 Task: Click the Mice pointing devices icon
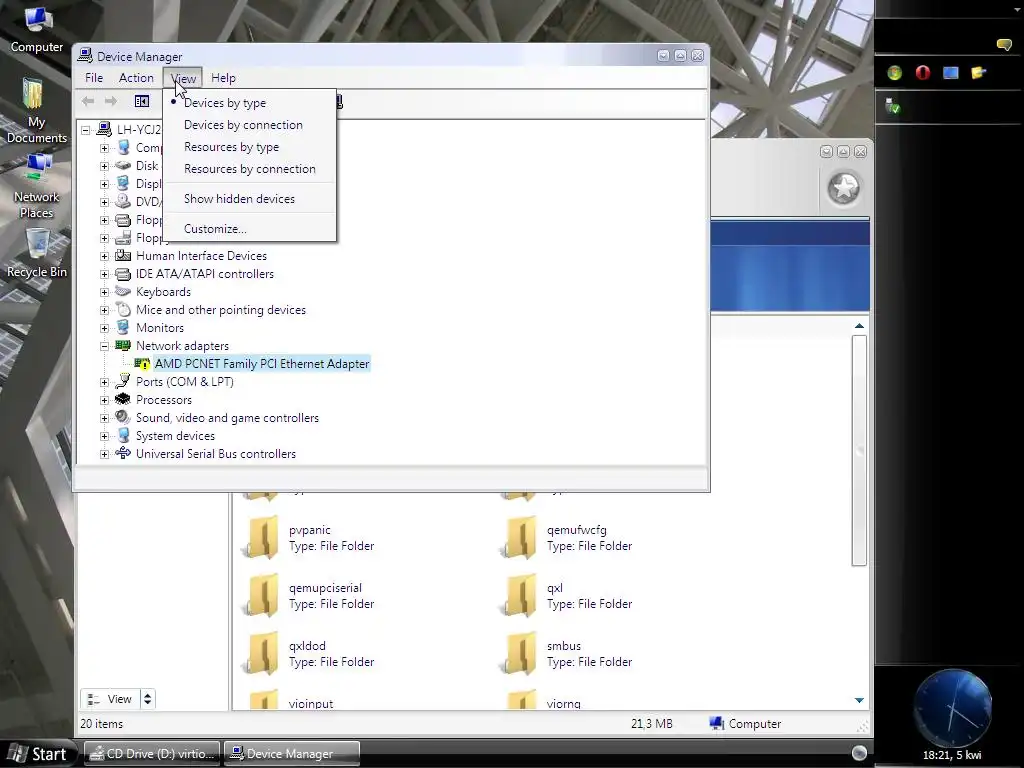123,310
